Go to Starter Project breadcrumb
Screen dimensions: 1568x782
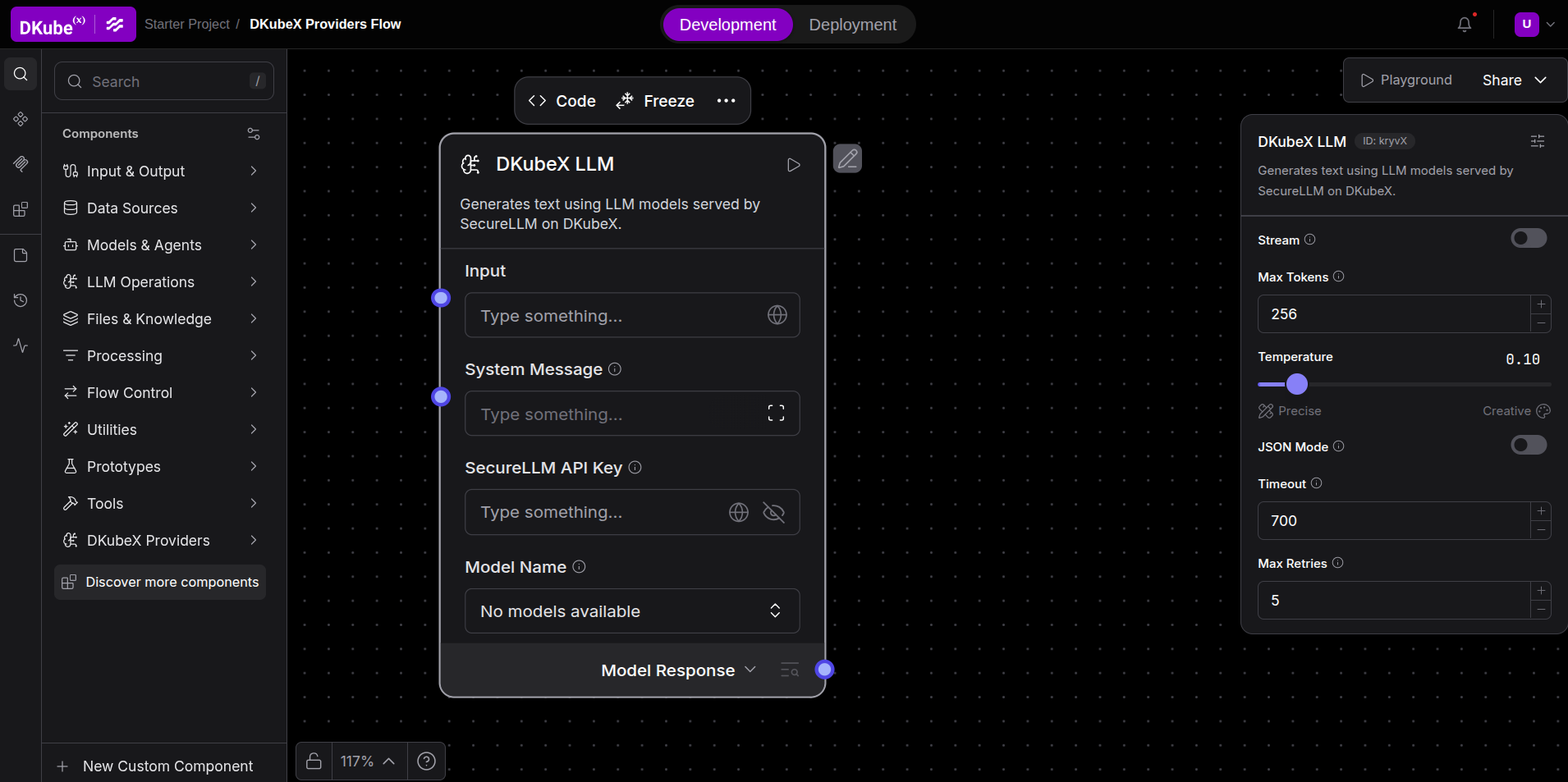pyautogui.click(x=187, y=25)
